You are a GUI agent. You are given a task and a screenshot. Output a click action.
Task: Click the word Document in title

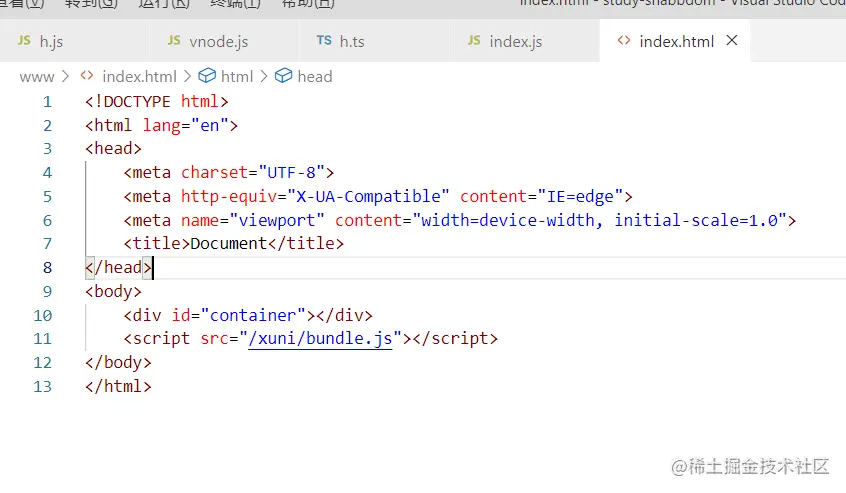(229, 244)
